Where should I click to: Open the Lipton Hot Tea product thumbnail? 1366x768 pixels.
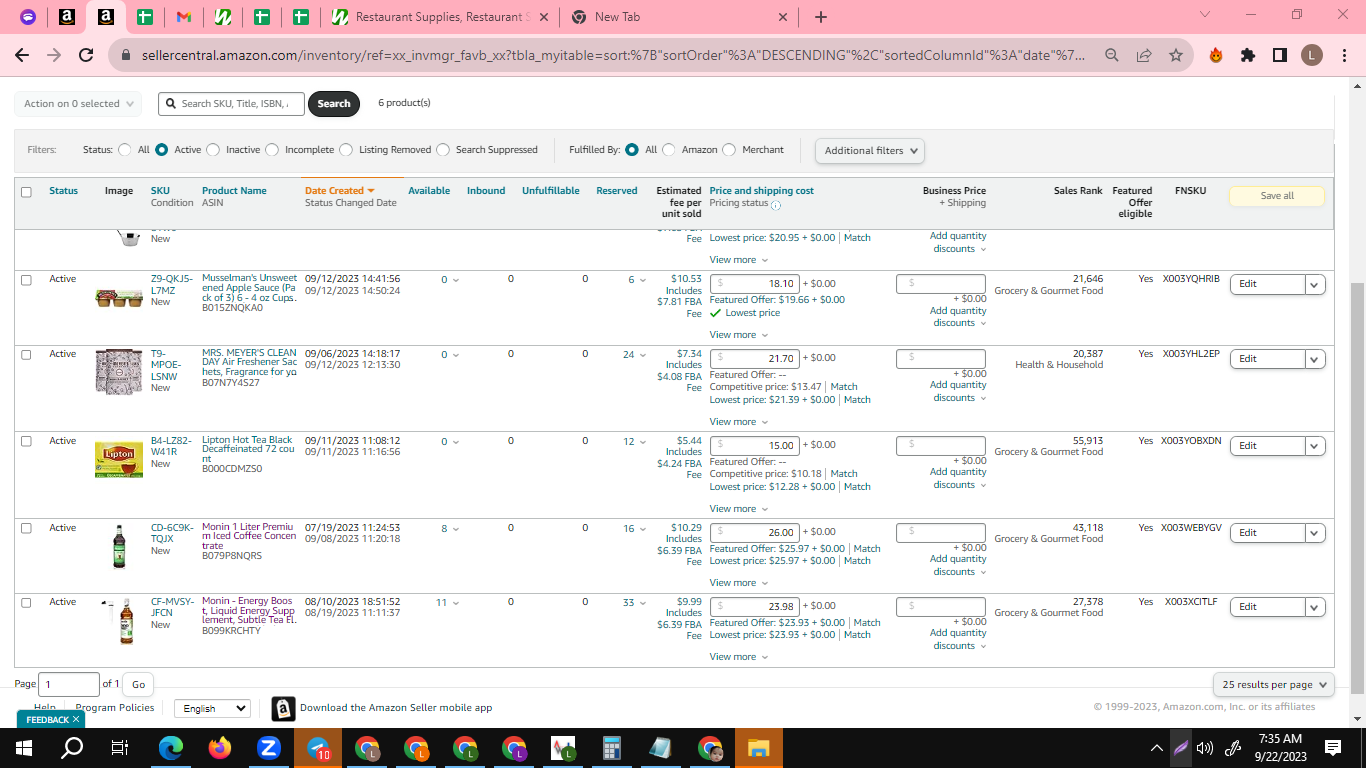(x=119, y=459)
